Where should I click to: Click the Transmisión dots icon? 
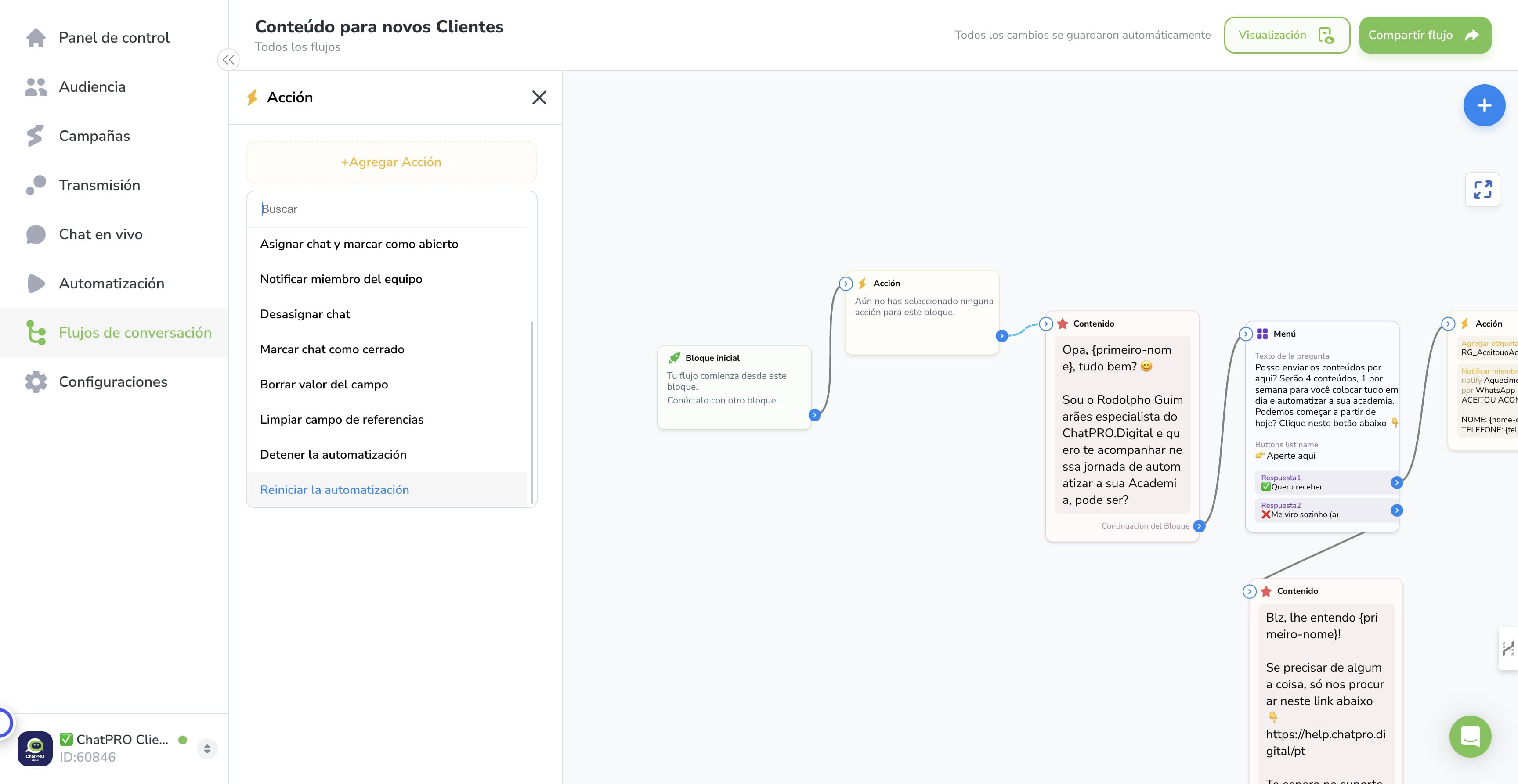36,185
